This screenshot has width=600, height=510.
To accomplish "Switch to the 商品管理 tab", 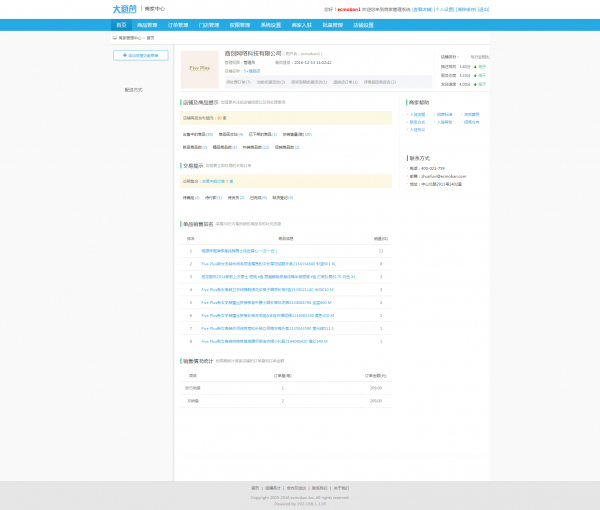I will click(x=147, y=24).
